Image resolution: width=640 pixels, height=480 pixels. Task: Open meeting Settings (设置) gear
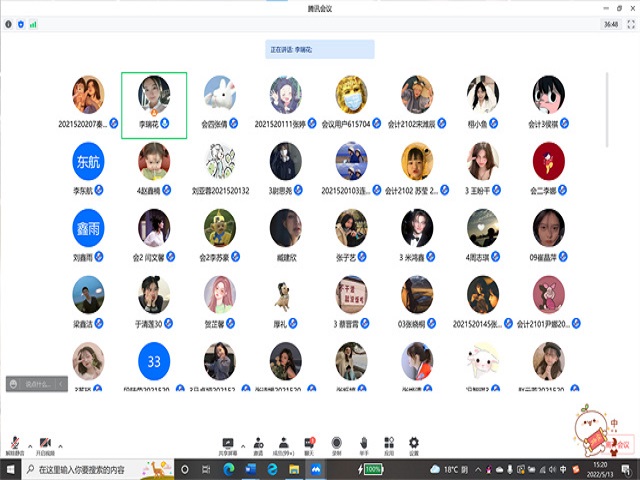[413, 445]
